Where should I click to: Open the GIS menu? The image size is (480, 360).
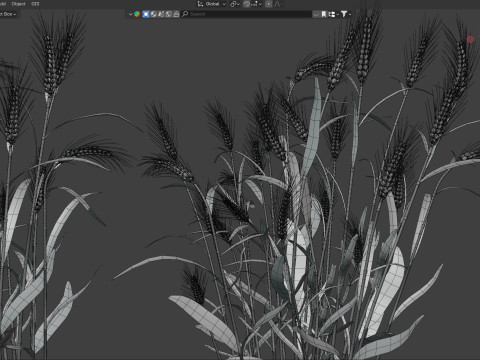(x=35, y=4)
